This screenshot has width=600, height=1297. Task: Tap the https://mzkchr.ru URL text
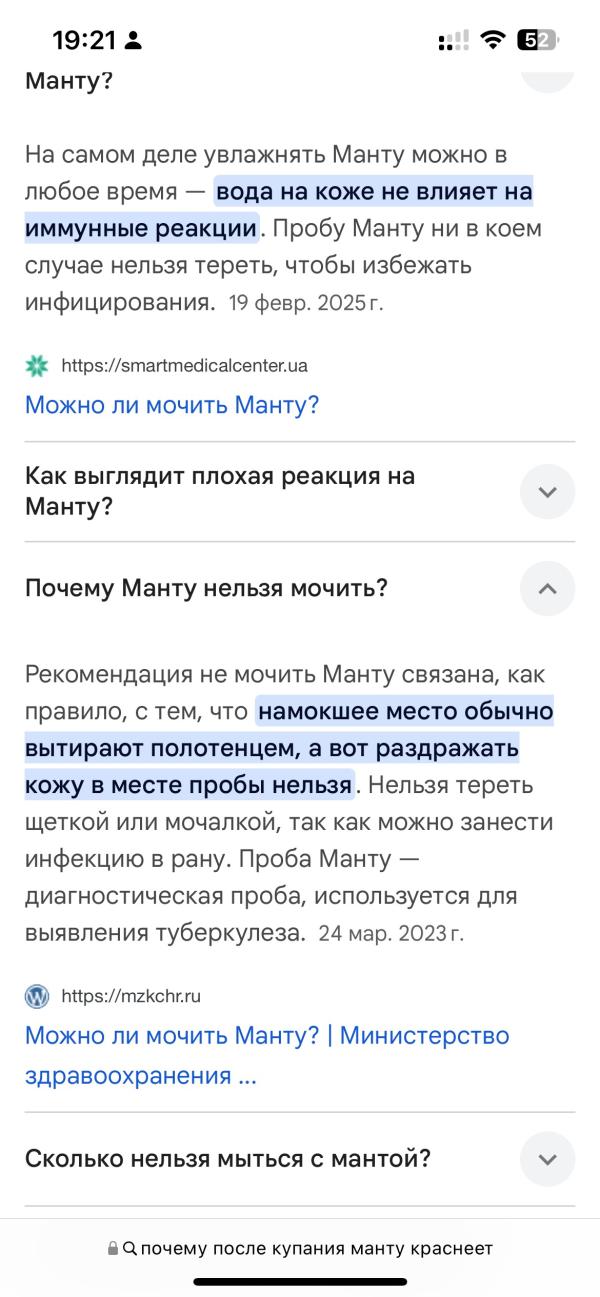(131, 996)
